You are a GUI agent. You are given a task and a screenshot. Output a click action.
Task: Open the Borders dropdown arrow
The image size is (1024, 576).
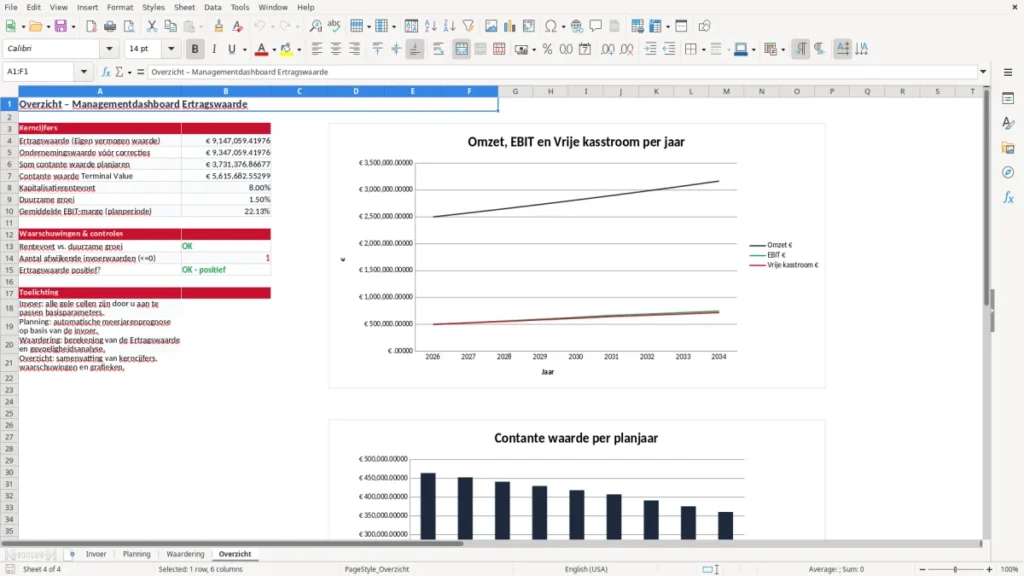[x=703, y=49]
